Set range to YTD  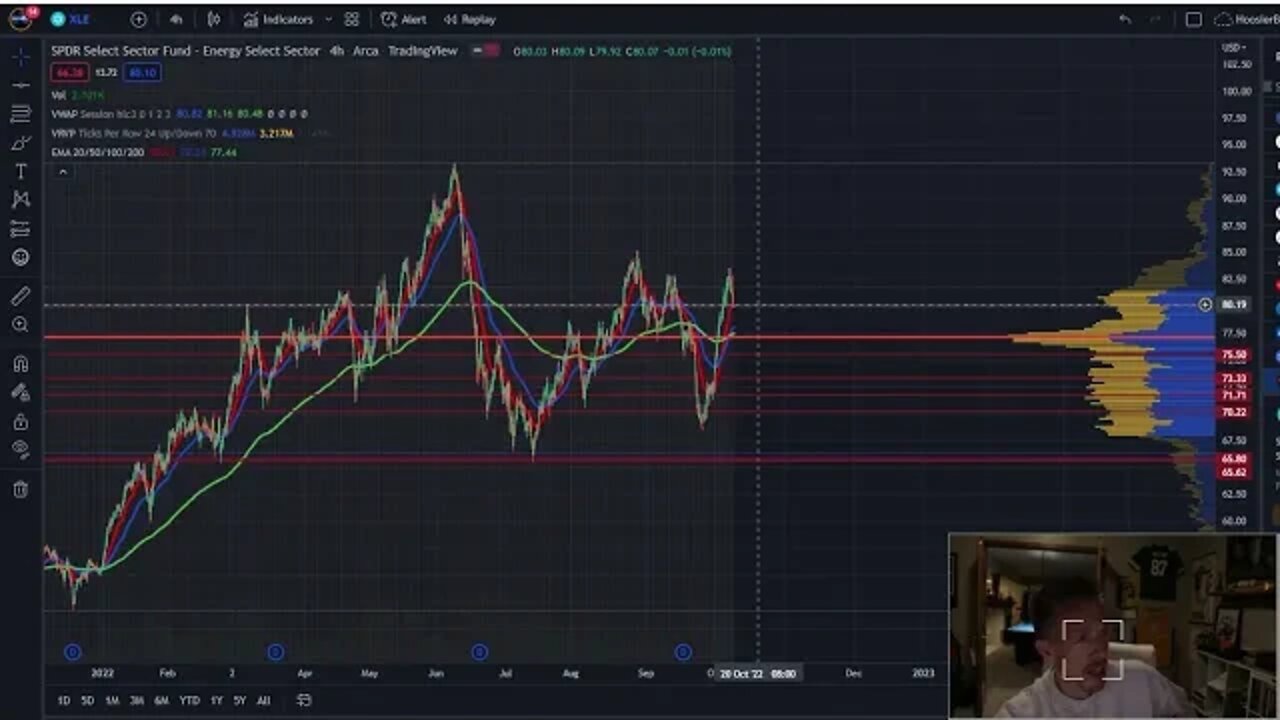pyautogui.click(x=189, y=700)
